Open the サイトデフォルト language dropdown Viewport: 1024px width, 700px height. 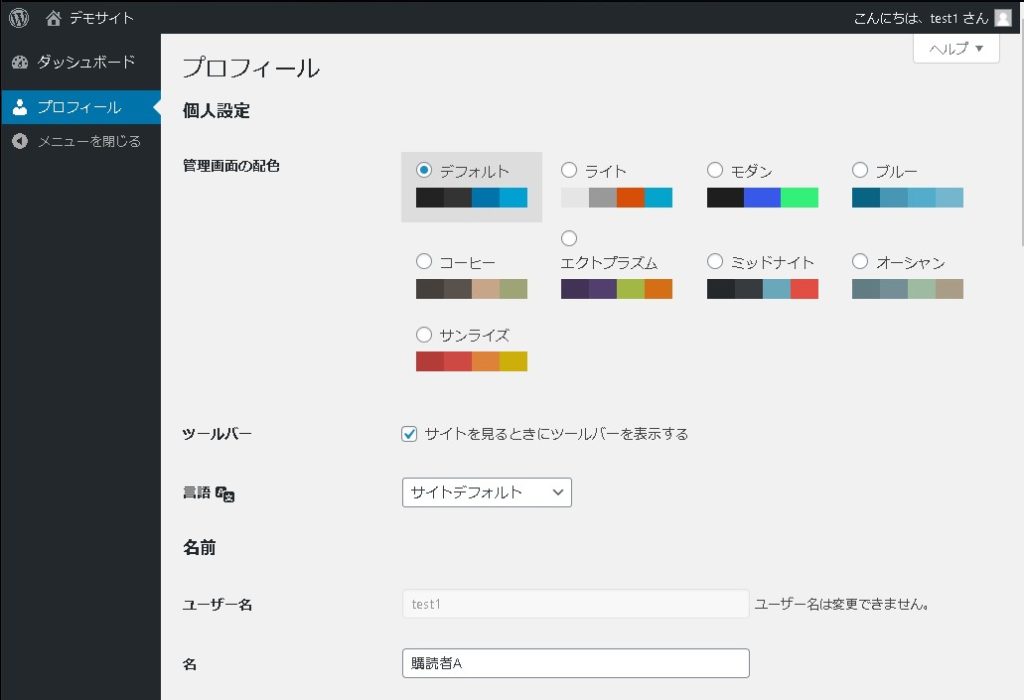click(487, 492)
